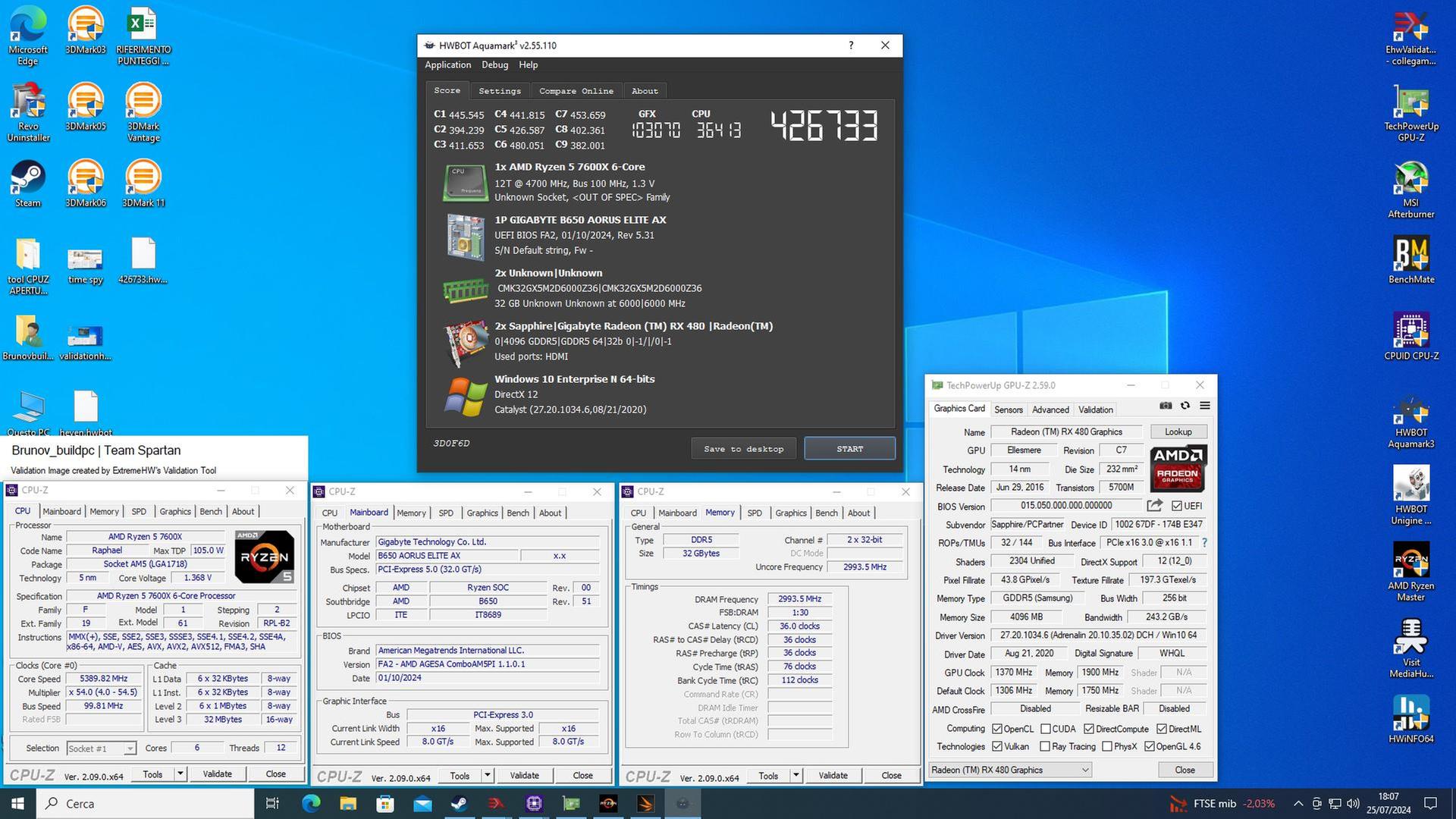Open the AMD Ryzen Master desktop icon

click(x=1410, y=571)
